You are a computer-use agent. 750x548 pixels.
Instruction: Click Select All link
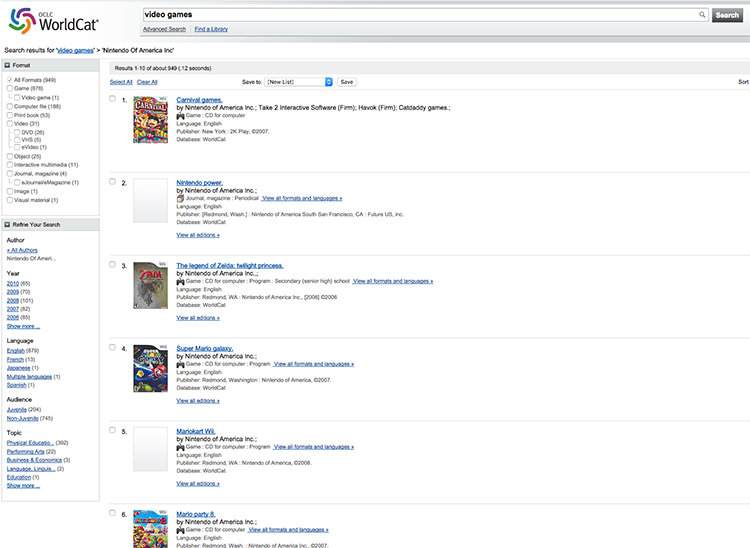click(121, 82)
